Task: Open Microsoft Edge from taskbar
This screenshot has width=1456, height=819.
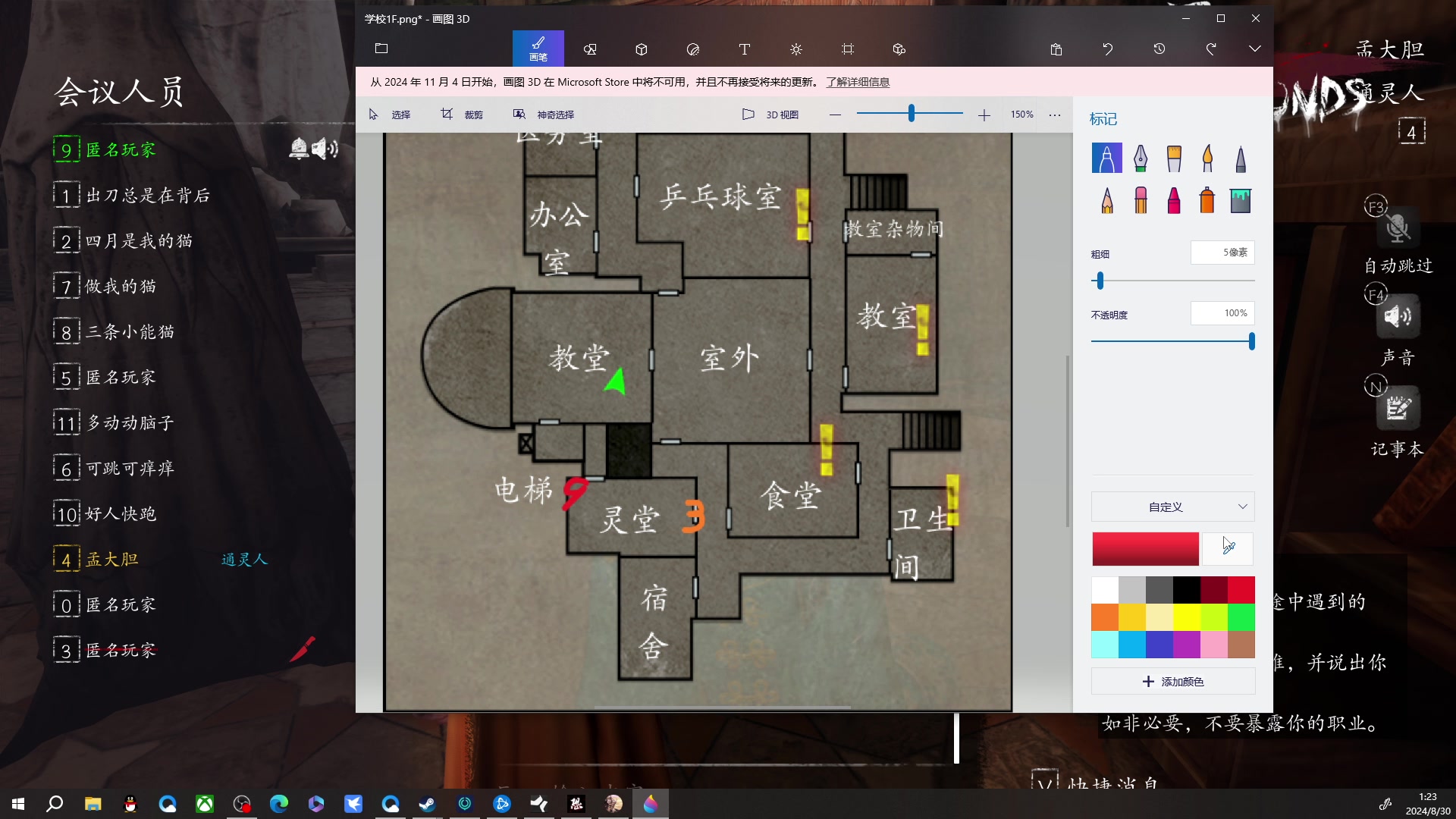Action: (279, 804)
